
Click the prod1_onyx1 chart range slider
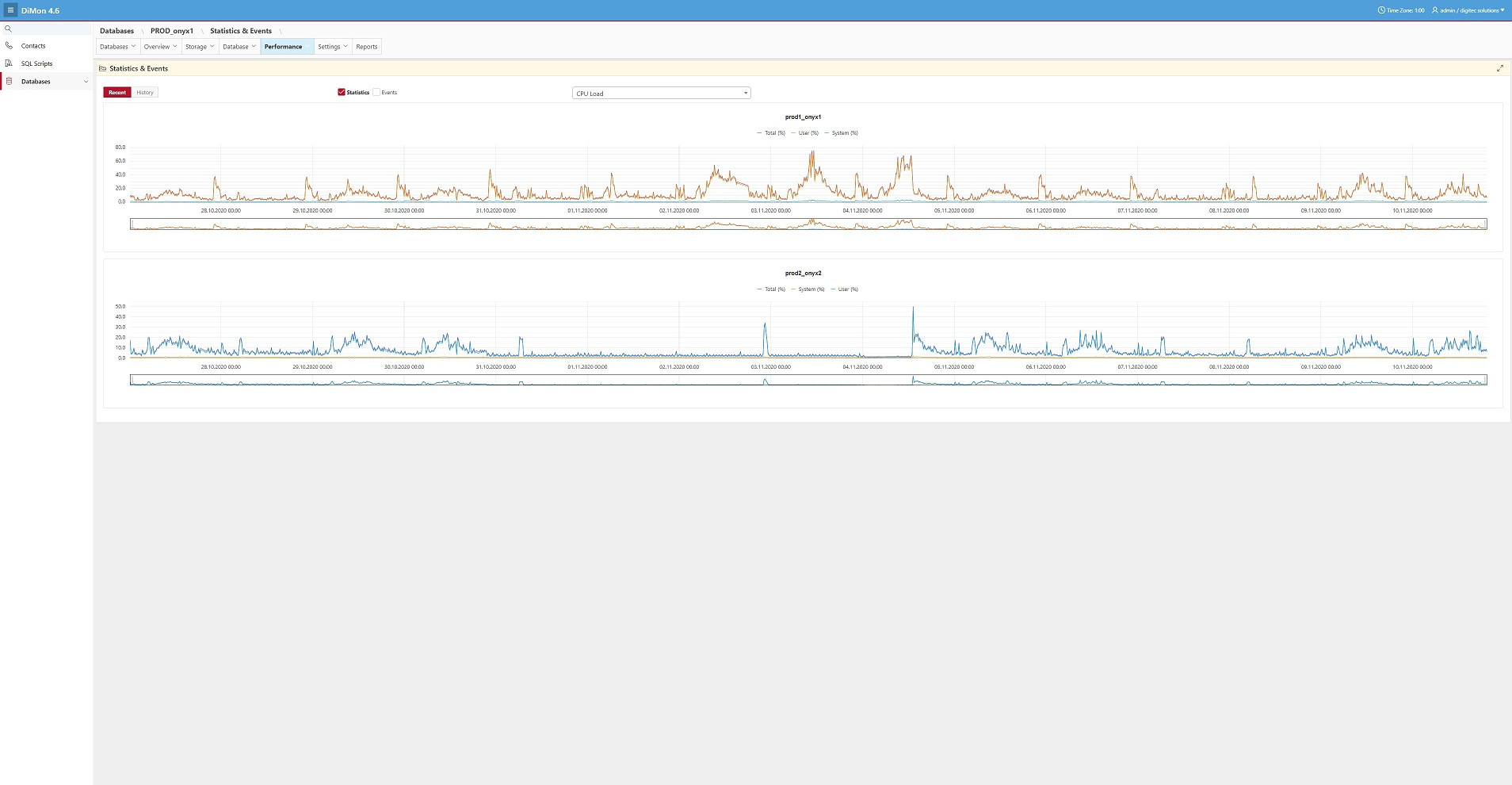coord(808,224)
